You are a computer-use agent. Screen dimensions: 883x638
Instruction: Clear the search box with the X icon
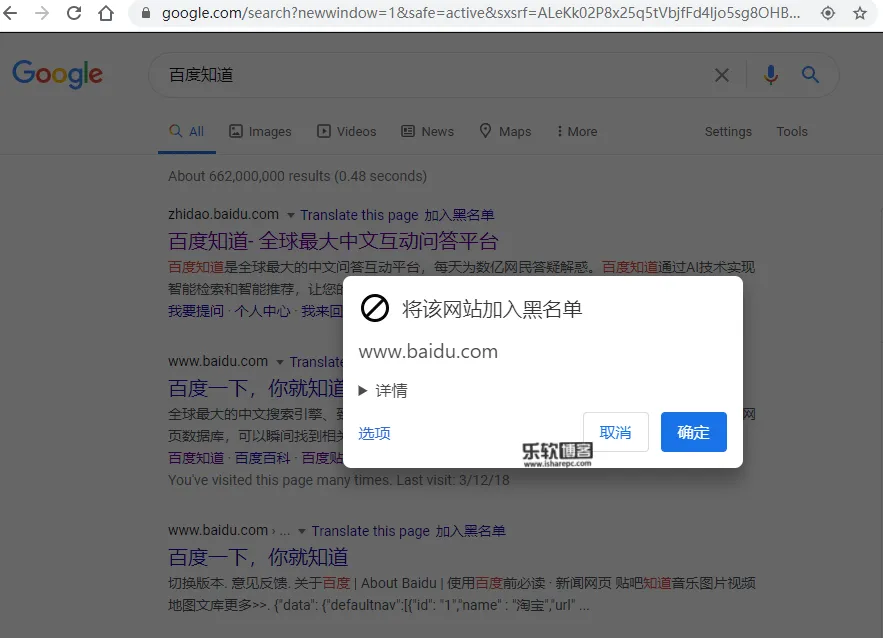click(722, 75)
